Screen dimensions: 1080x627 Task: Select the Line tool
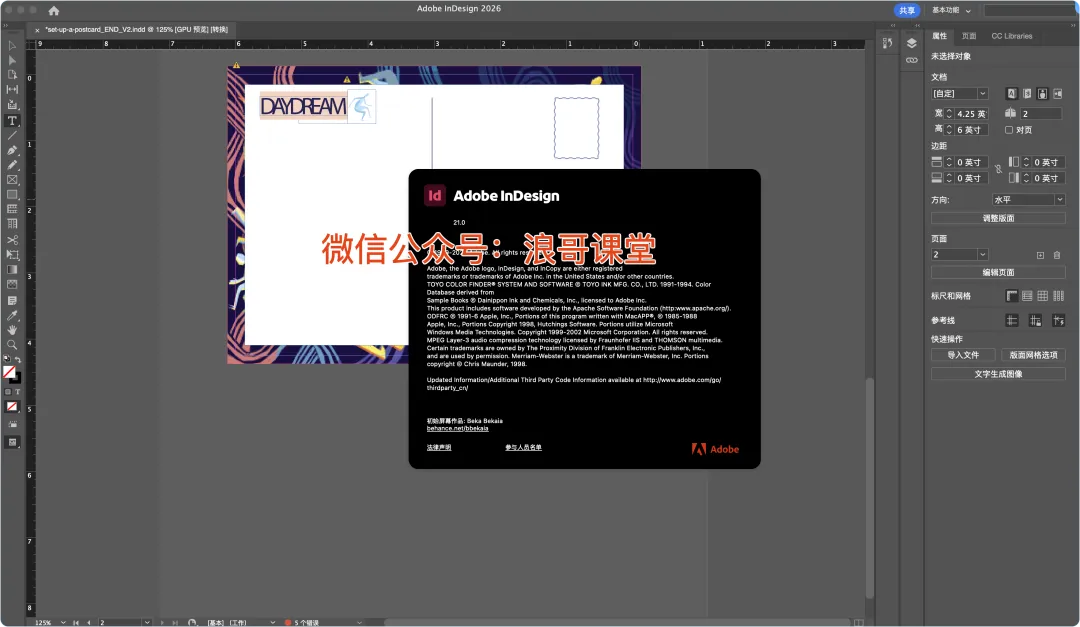12,135
